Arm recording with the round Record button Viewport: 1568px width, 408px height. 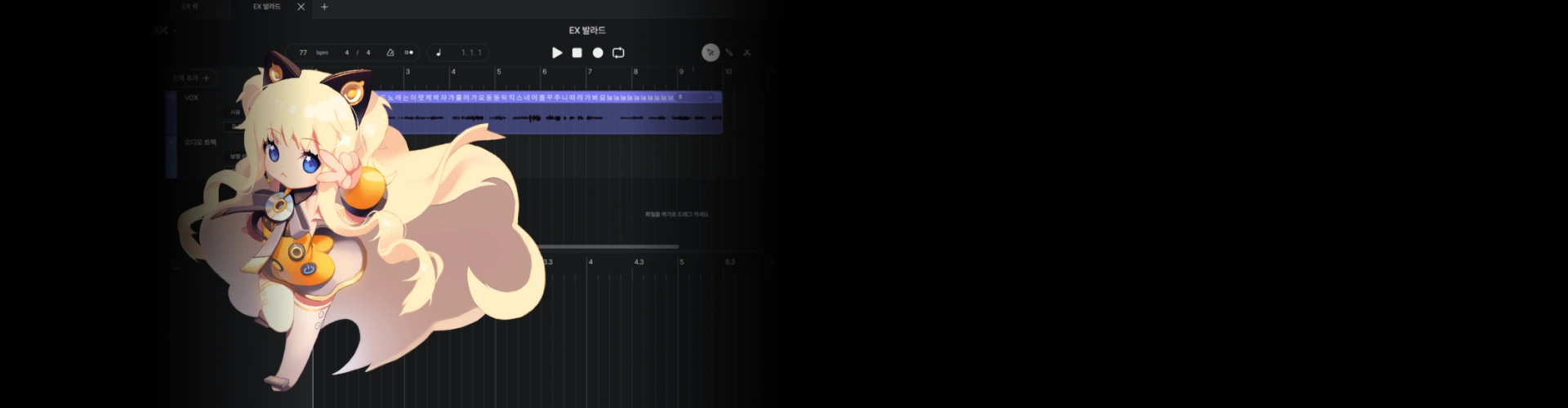[x=598, y=53]
